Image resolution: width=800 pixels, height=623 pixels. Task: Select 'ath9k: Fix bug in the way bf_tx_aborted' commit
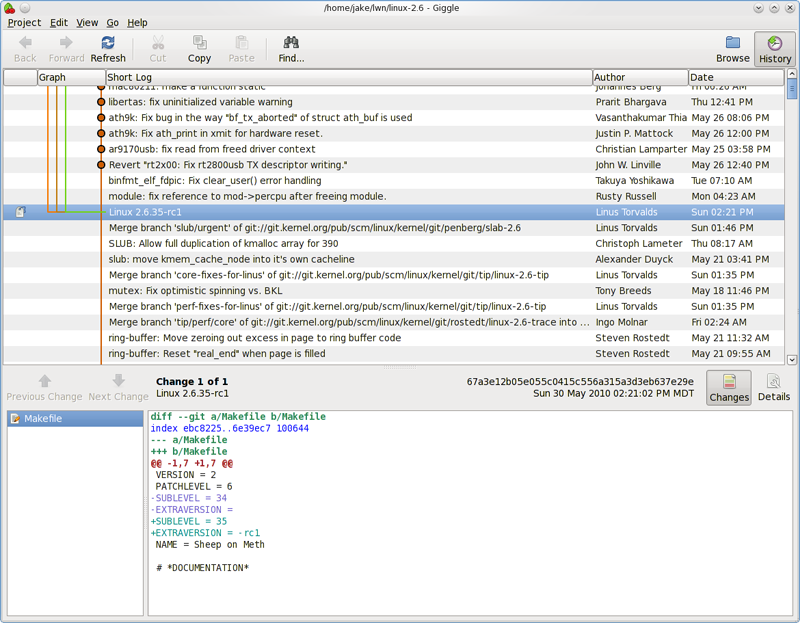point(394,118)
